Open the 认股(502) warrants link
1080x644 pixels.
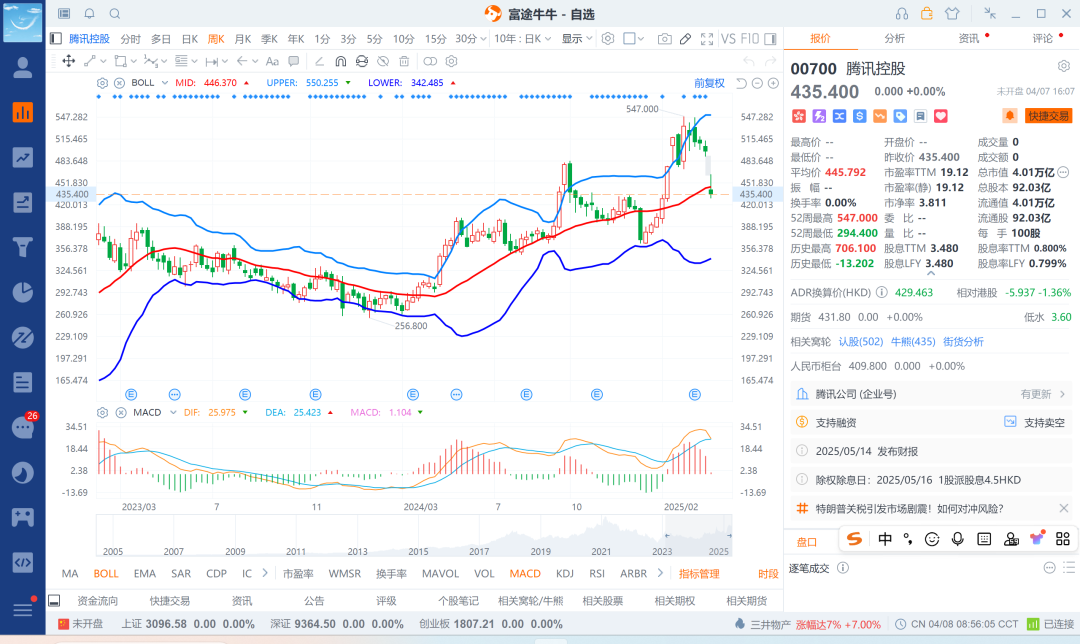860,341
